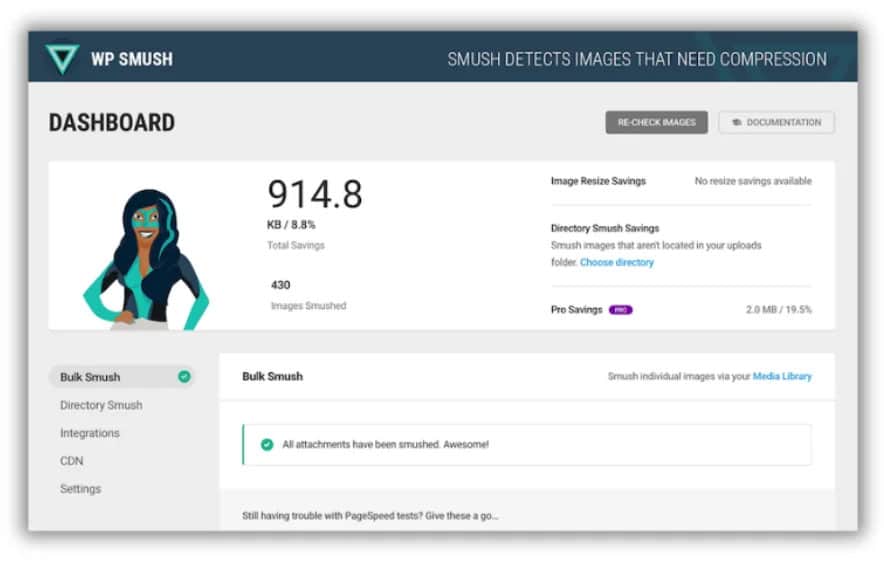Click the Pro Savings label
Image resolution: width=884 pixels, height=561 pixels.
point(576,310)
